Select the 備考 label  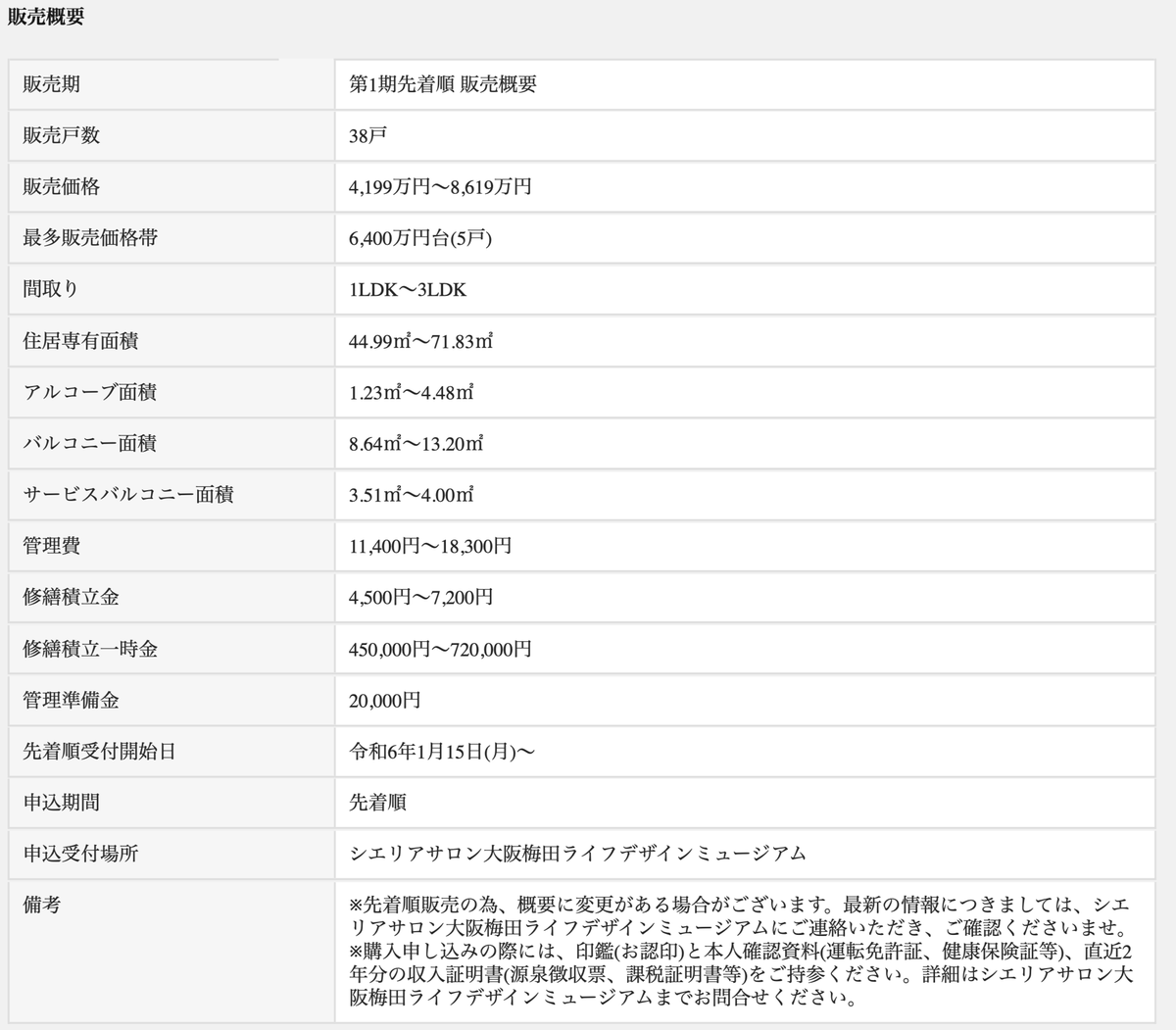(x=41, y=905)
